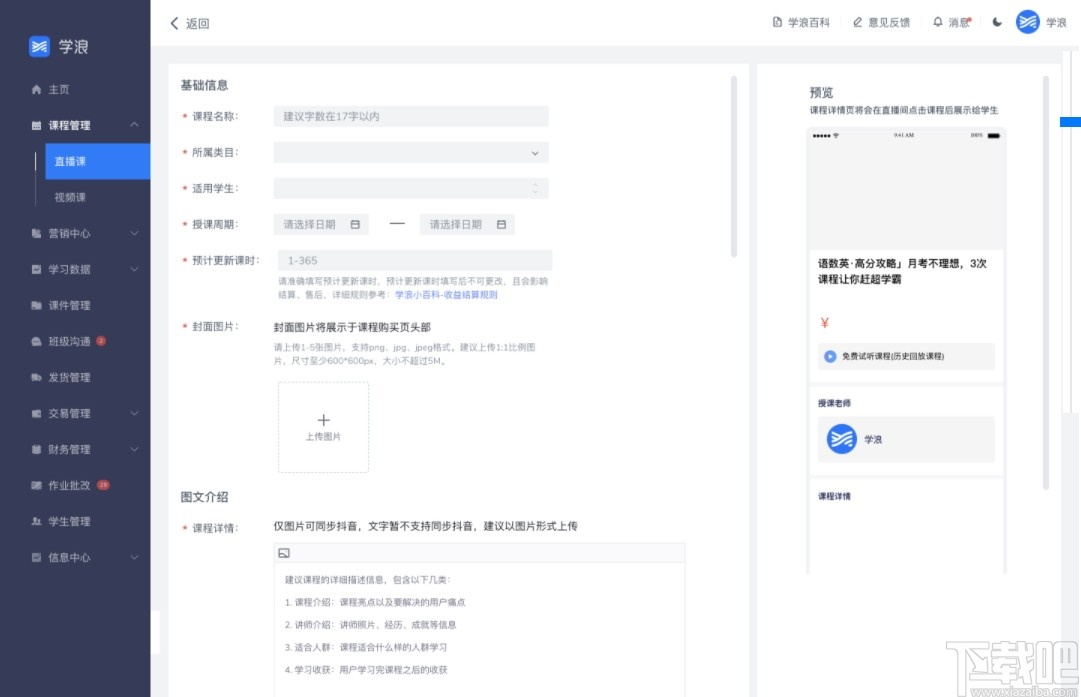Viewport: 1081px width, 697px height.
Task: Click the 营销中心 sidebar icon
Action: tap(37, 234)
